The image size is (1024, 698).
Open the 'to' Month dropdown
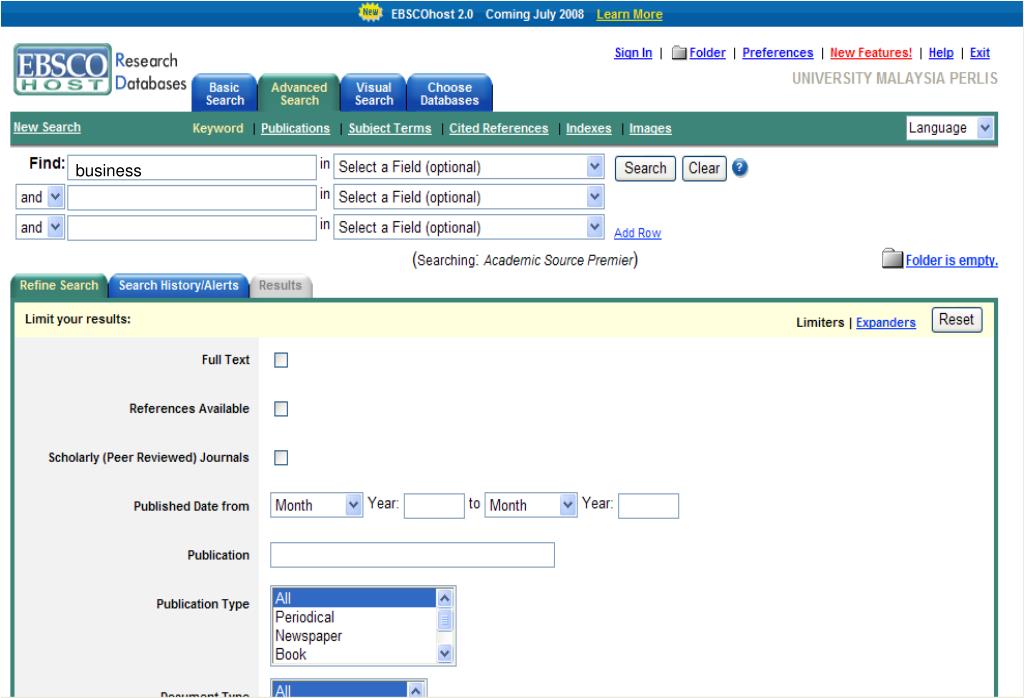pos(531,505)
